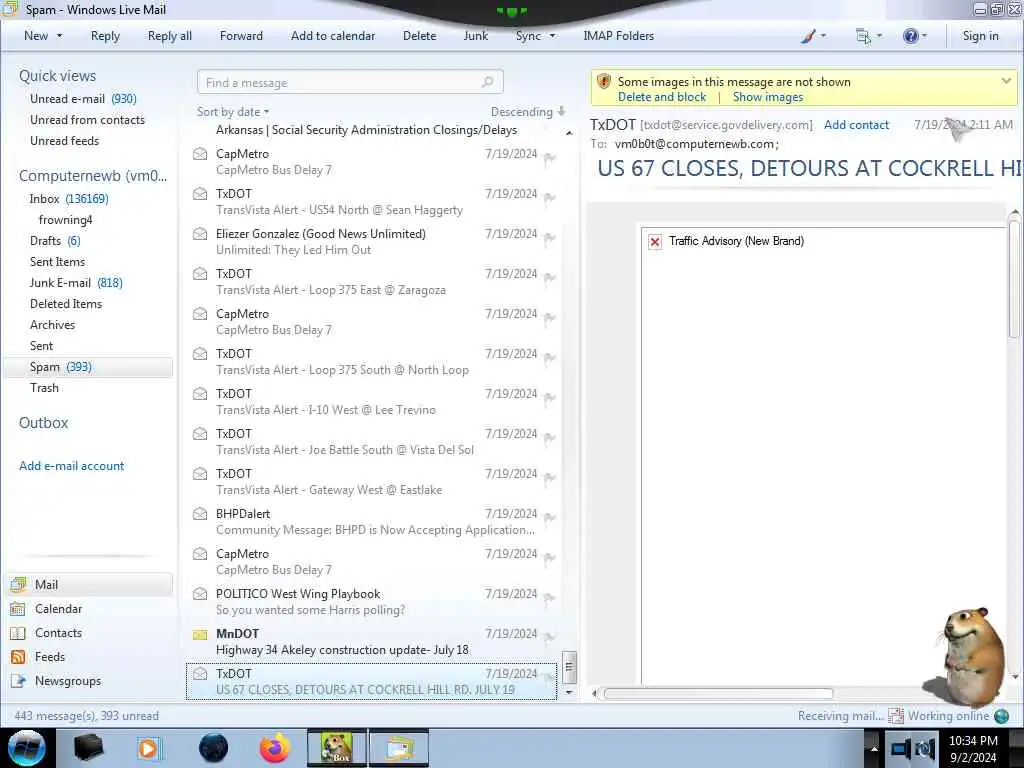1024x768 pixels.
Task: Click the Show images link
Action: coord(768,97)
